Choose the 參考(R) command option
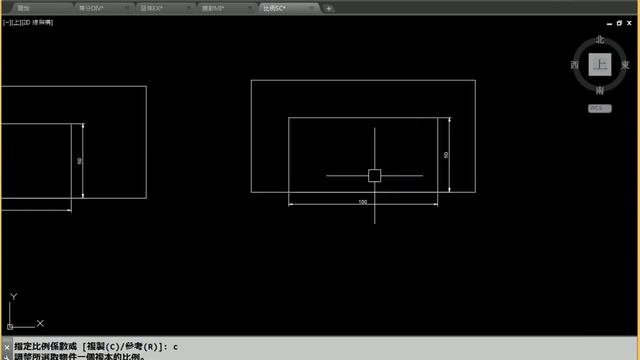 pyautogui.click(x=141, y=347)
